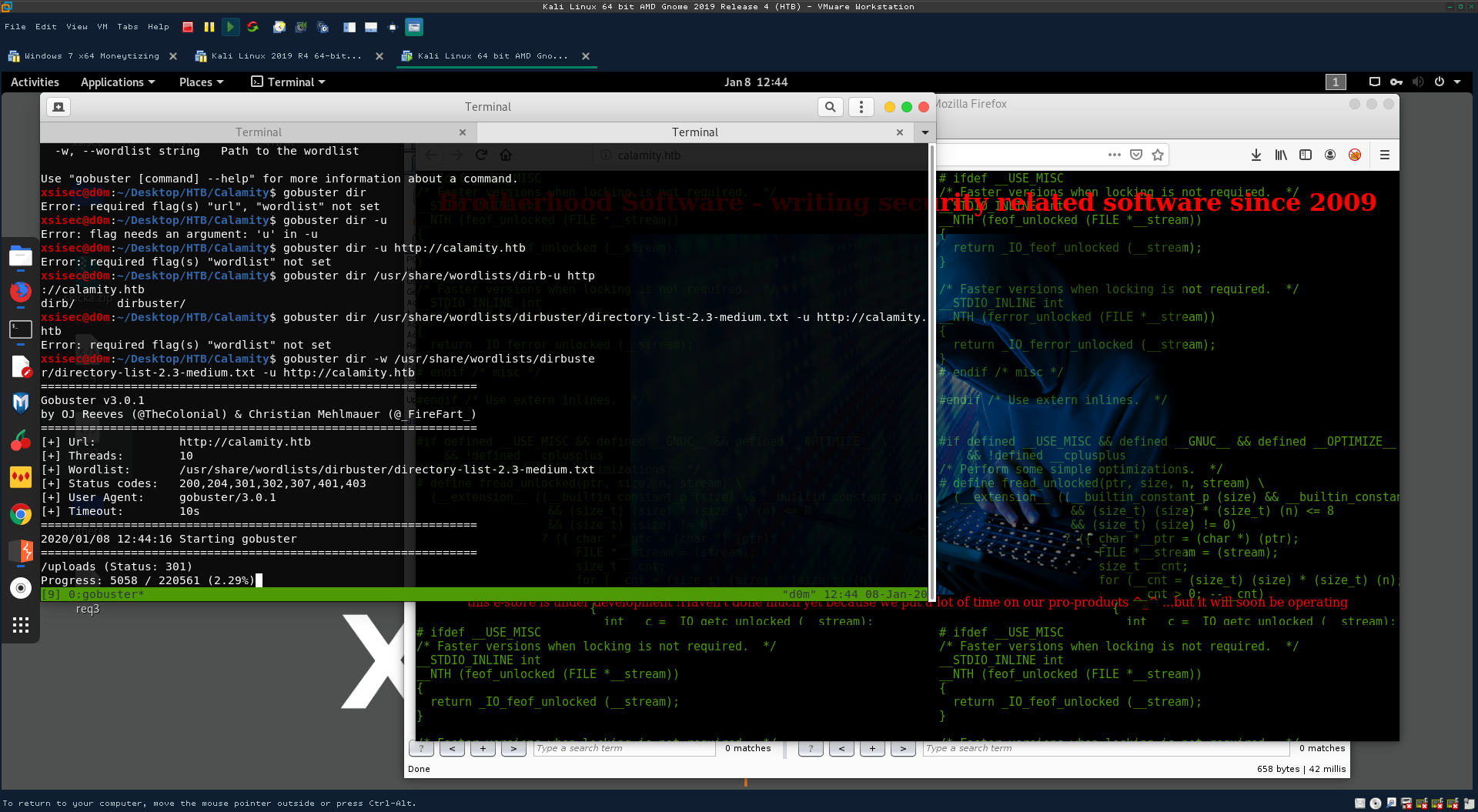Open the document editor icon in the dock
Screen dimensions: 1478x812
coord(21,366)
